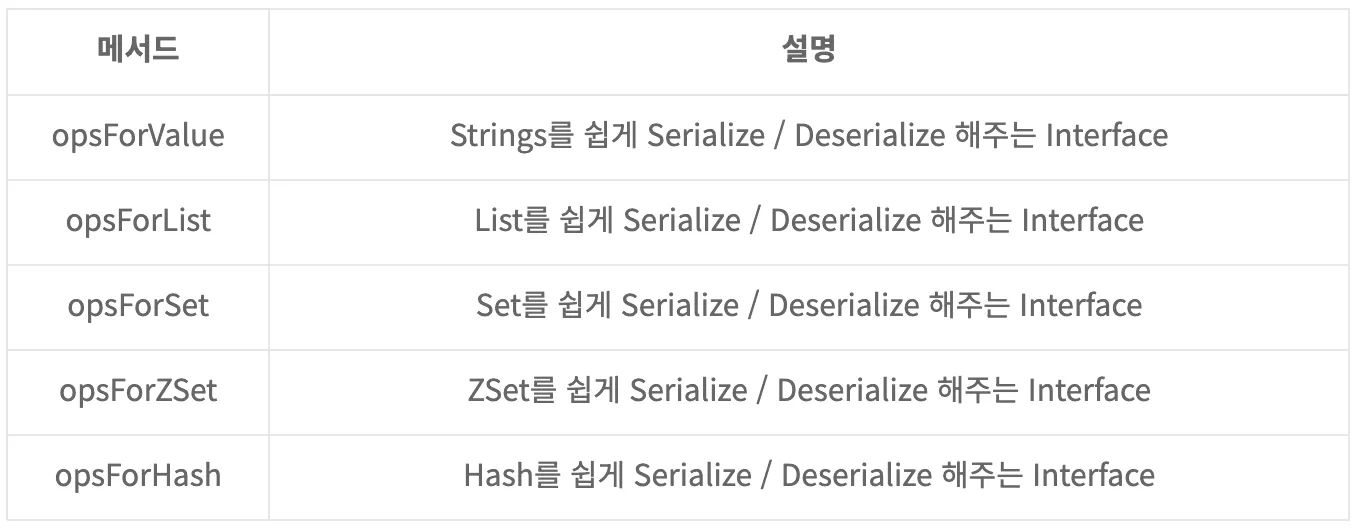Click the ZSet Serialize / Deserialize description cell
The image size is (1358, 530).
click(809, 390)
